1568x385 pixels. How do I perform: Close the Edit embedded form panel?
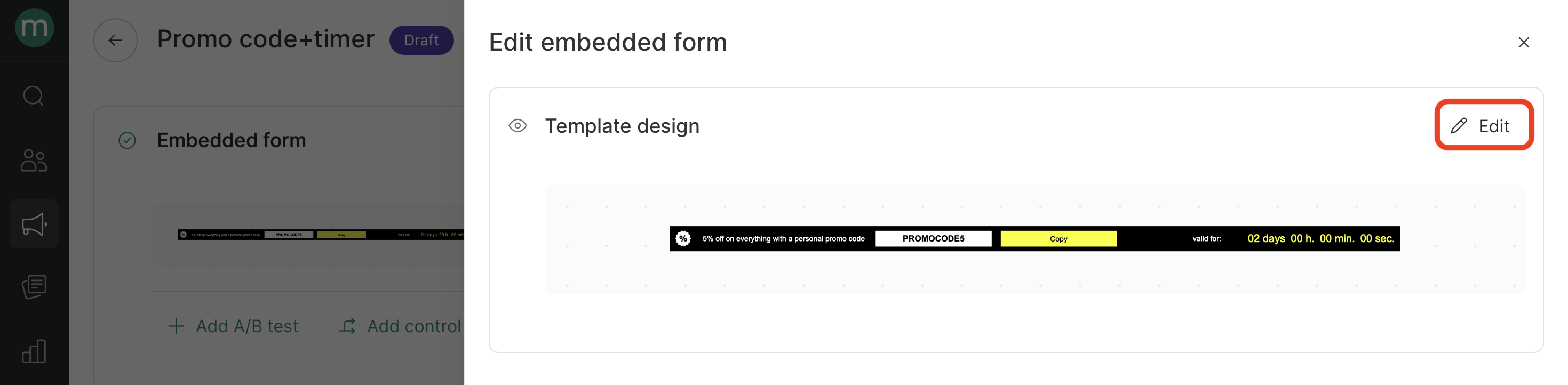click(x=1523, y=43)
